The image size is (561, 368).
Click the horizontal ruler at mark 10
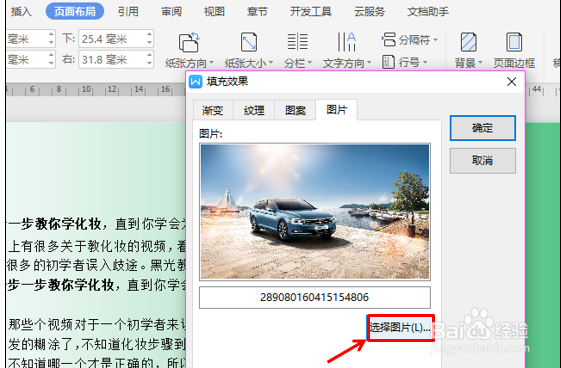(x=86, y=89)
